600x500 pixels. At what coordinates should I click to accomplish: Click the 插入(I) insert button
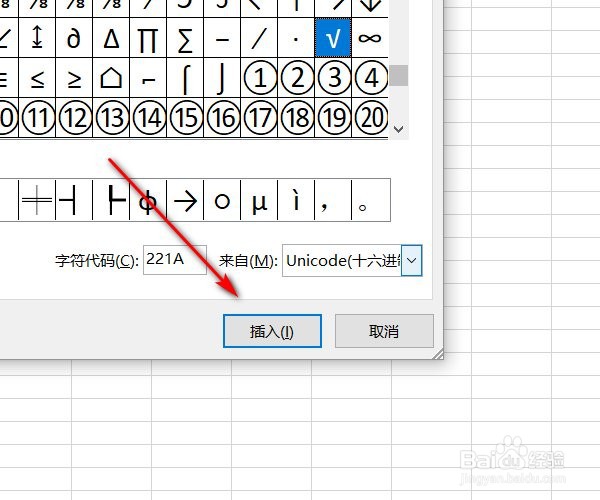(272, 331)
